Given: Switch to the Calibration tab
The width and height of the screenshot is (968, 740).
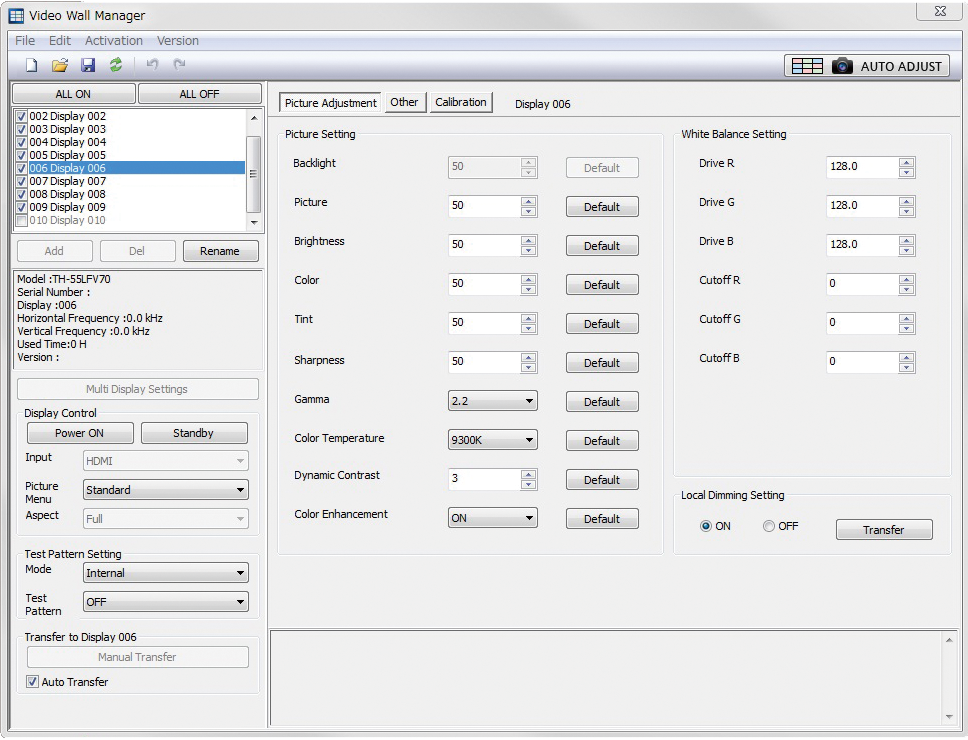Looking at the screenshot, I should coord(461,102).
